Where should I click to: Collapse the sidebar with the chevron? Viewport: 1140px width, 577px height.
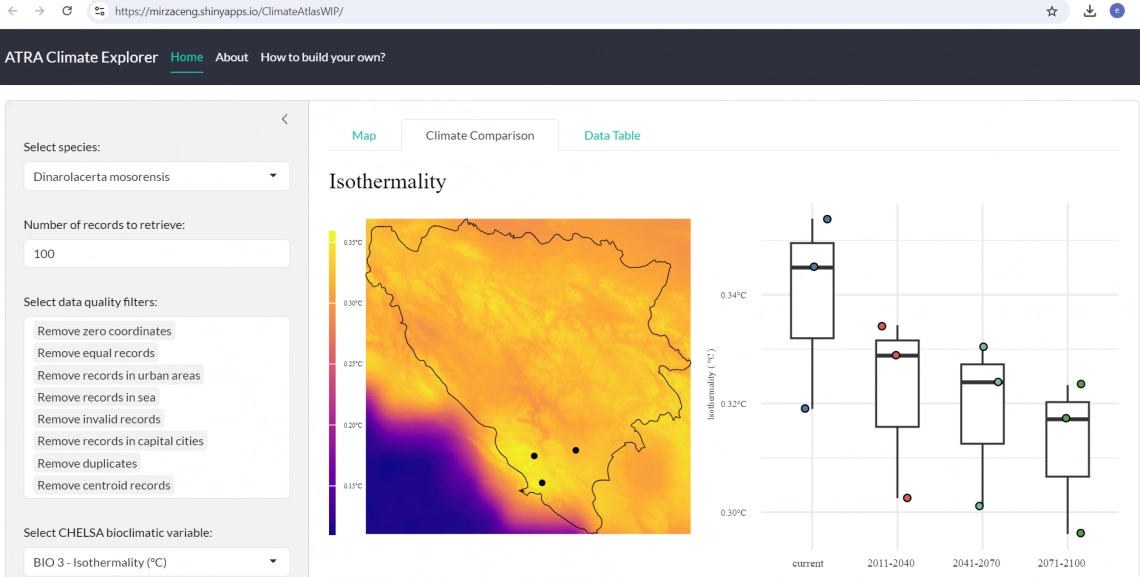[284, 118]
